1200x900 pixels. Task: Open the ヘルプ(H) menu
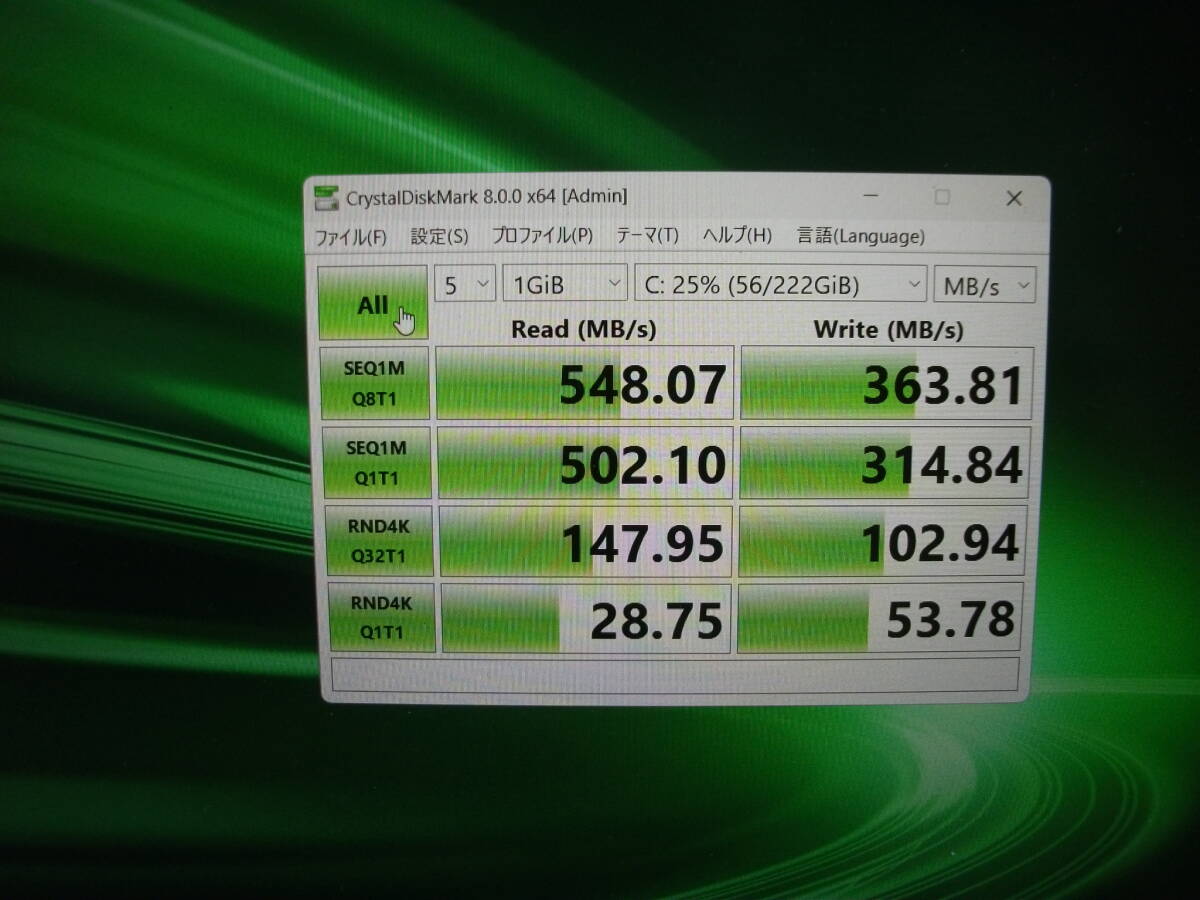737,237
